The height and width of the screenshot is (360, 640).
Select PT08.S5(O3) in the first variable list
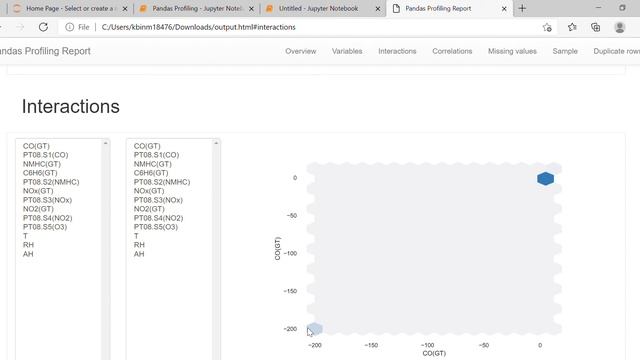tap(45, 227)
